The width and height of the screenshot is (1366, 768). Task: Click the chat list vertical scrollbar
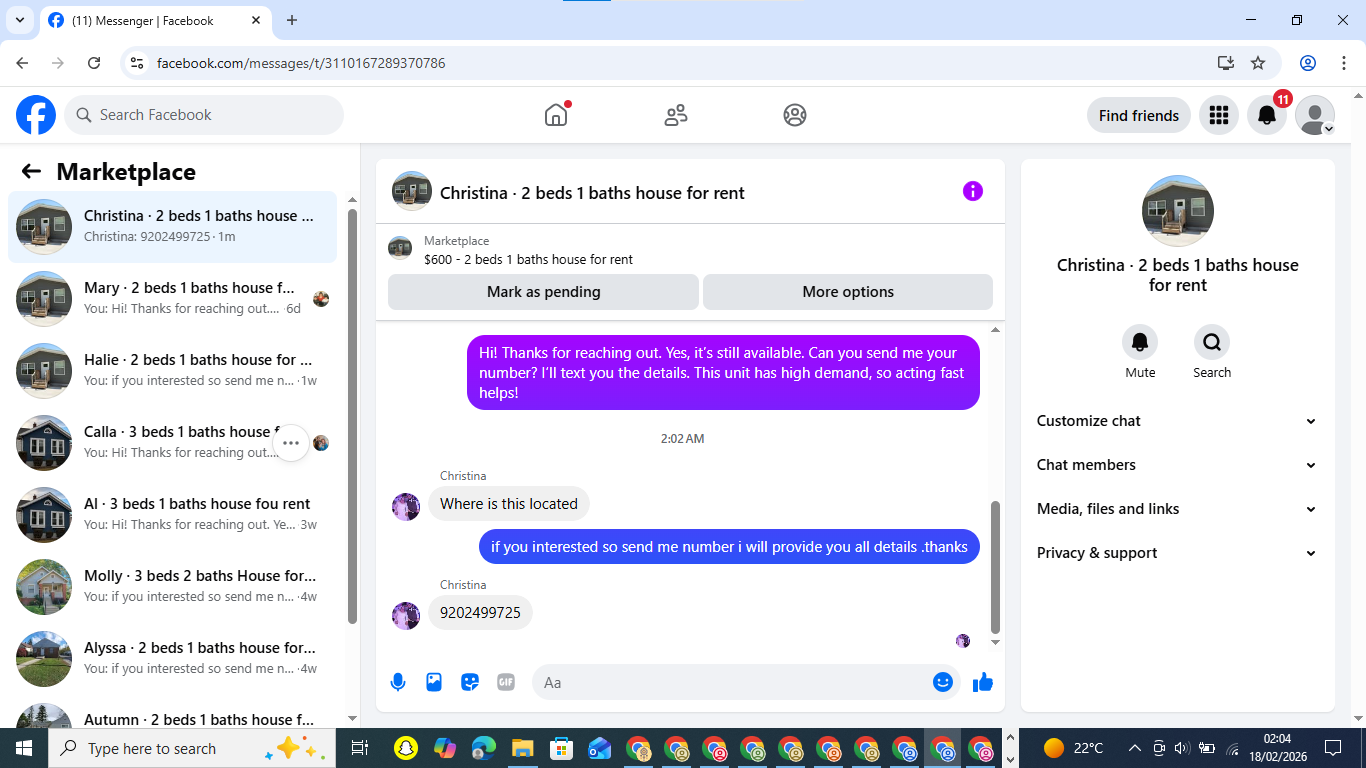352,416
